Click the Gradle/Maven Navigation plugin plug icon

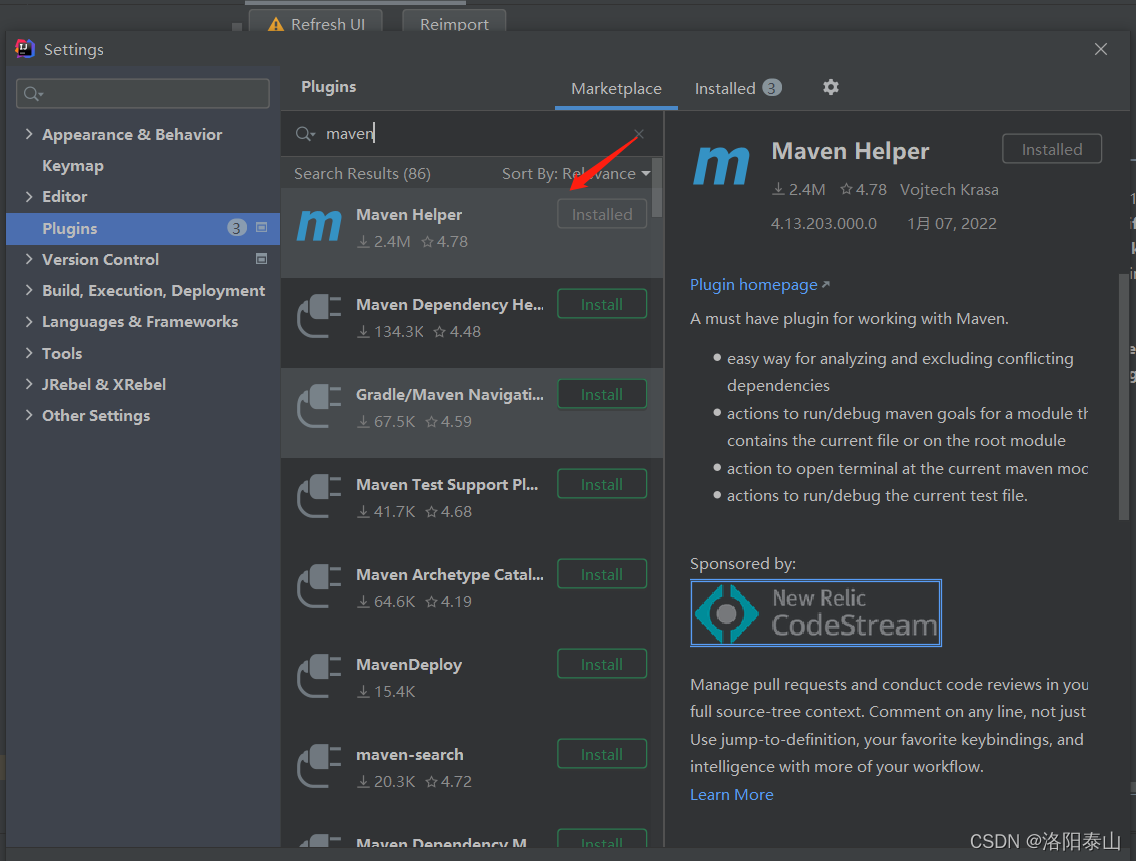(x=320, y=406)
